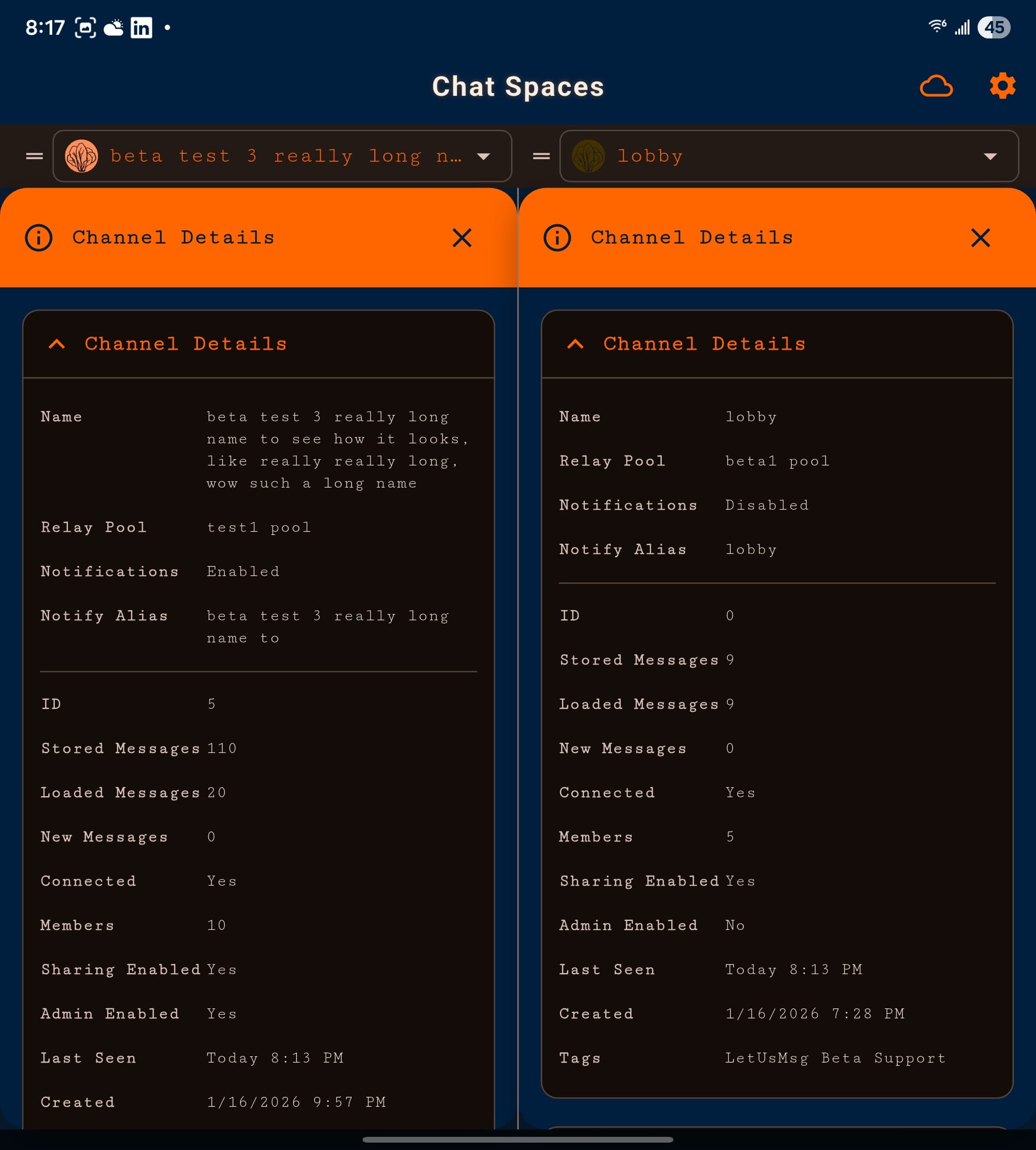The width and height of the screenshot is (1036, 1150).
Task: Collapse left Channel Details section chevron
Action: click(x=57, y=344)
